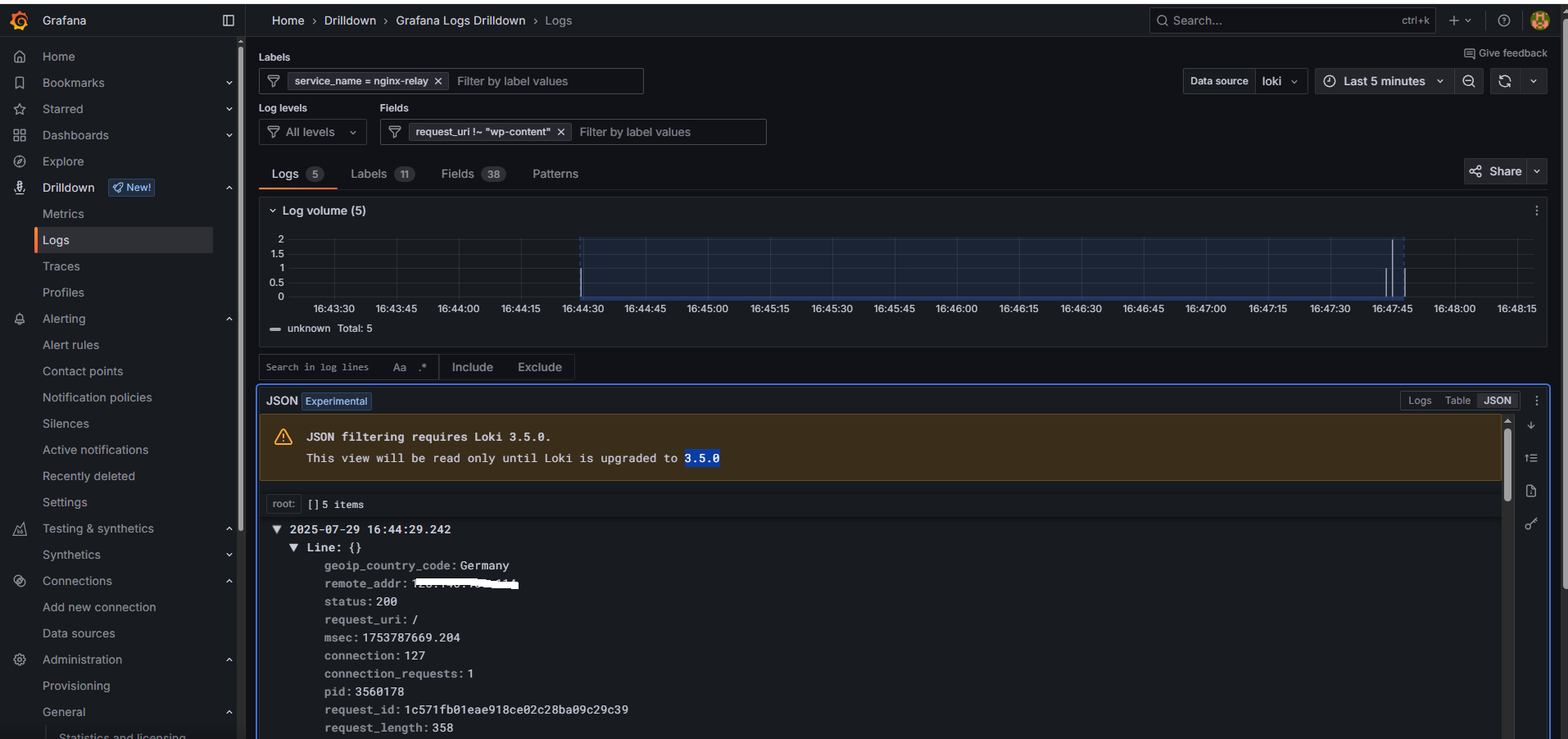Open Traces under Drilldown
This screenshot has width=1568, height=739.
tap(61, 266)
